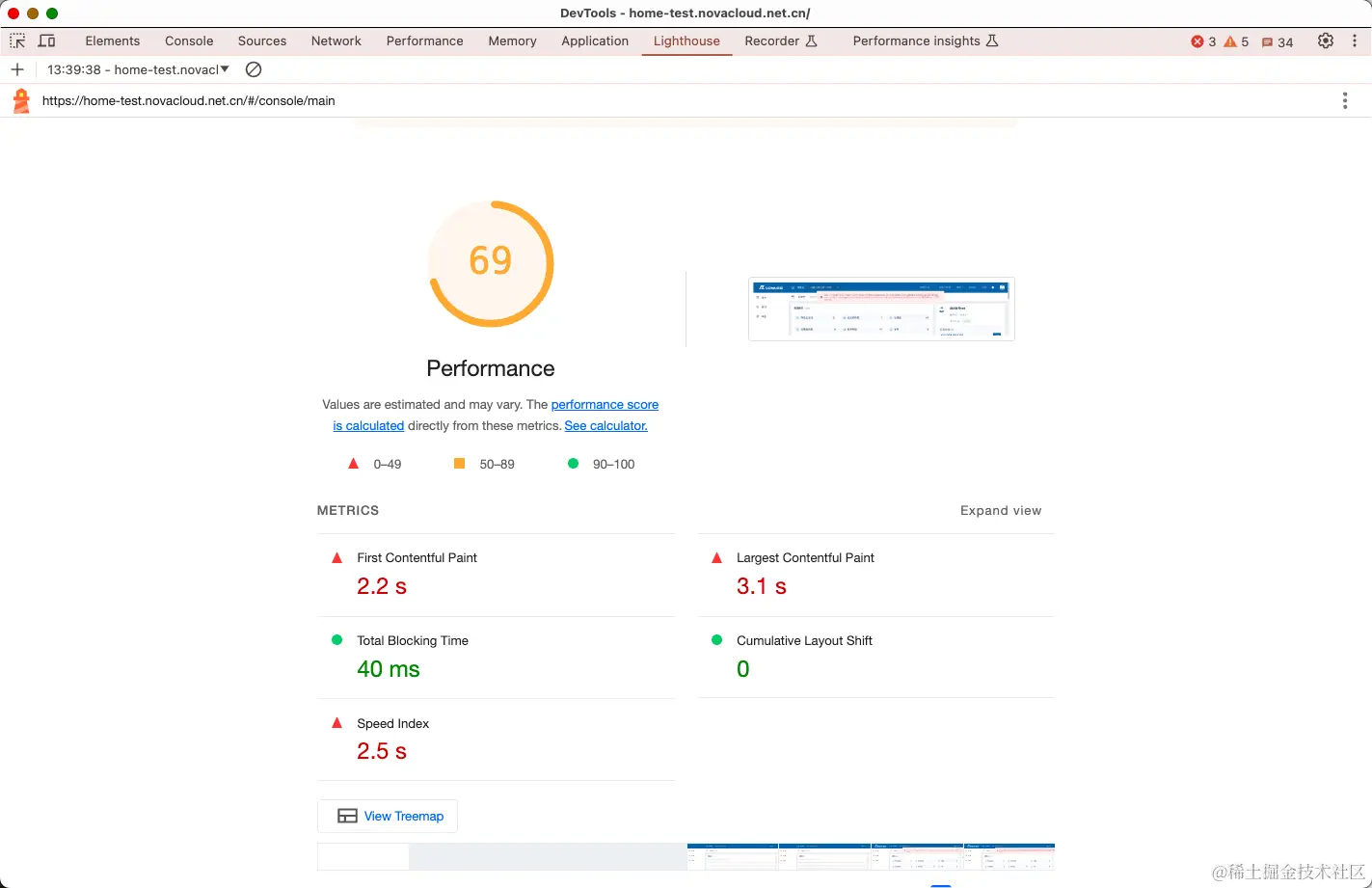Toggle Expand view for metrics
This screenshot has width=1372, height=888.
click(x=1001, y=510)
